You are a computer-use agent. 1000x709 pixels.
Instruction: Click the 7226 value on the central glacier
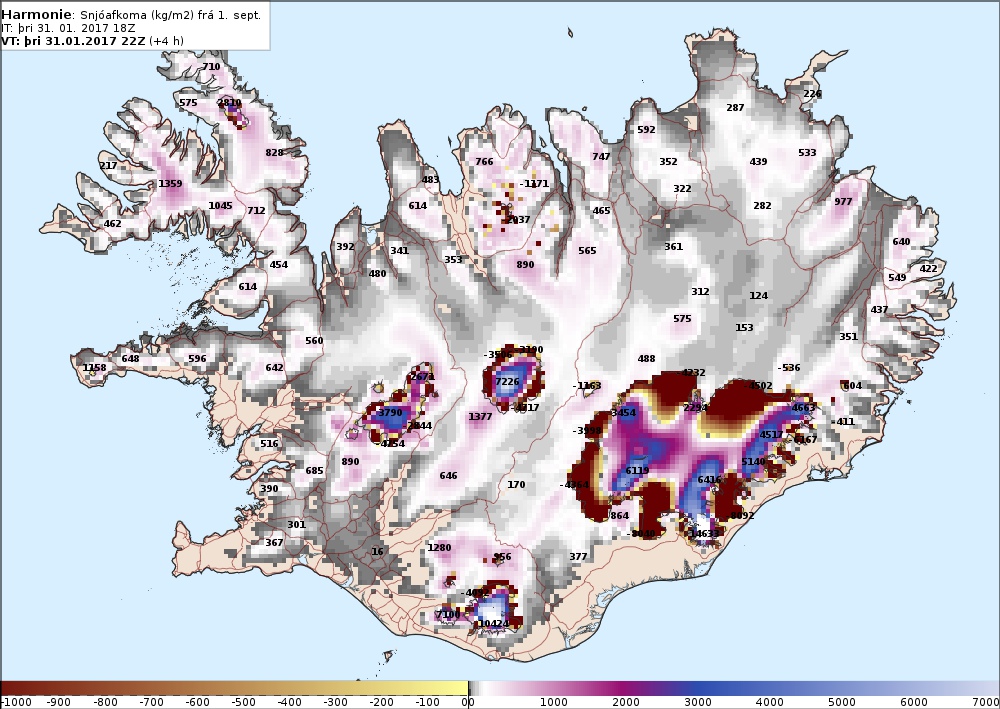508,381
